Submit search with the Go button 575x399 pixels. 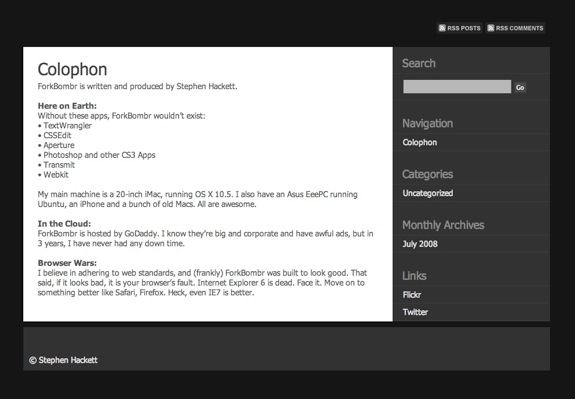coord(520,87)
